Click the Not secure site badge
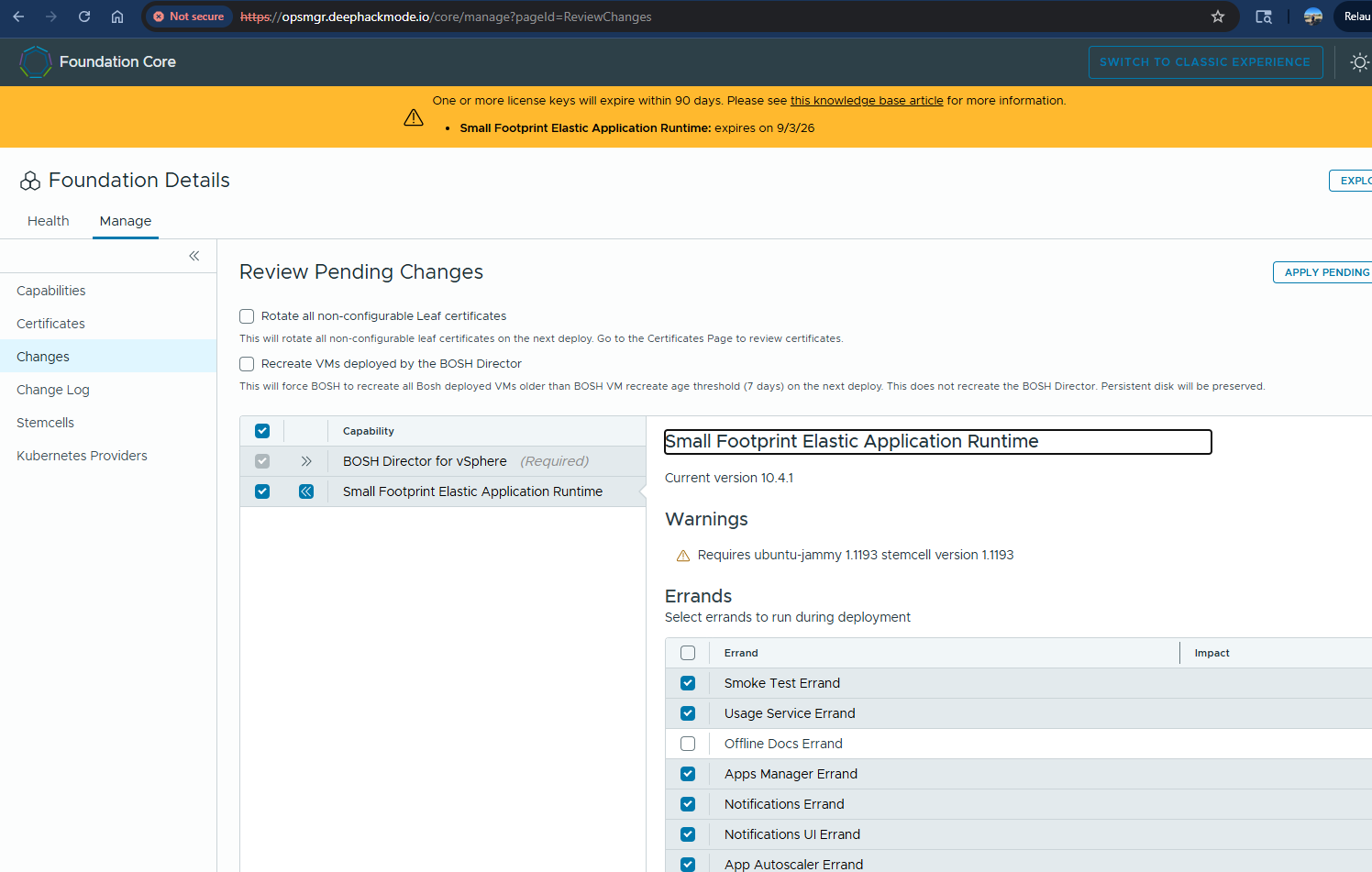 coord(188,17)
